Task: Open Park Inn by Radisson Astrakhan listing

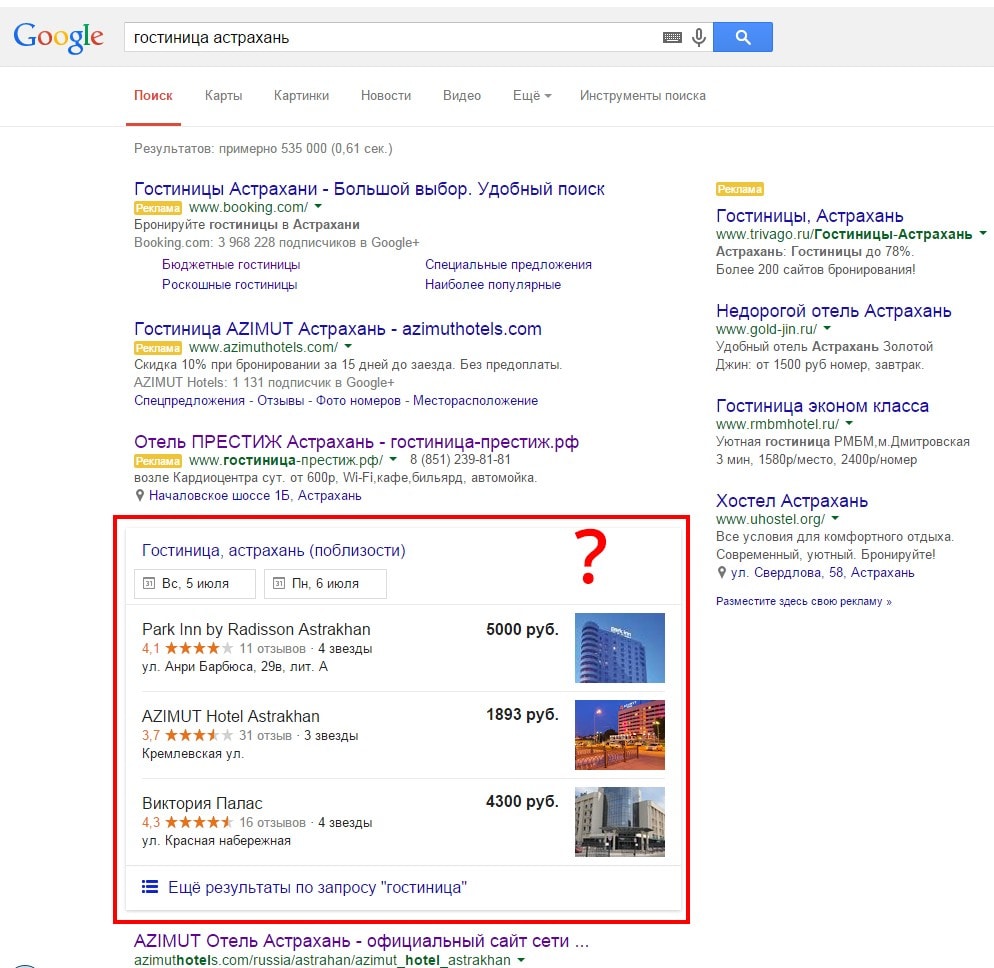Action: coord(256,629)
